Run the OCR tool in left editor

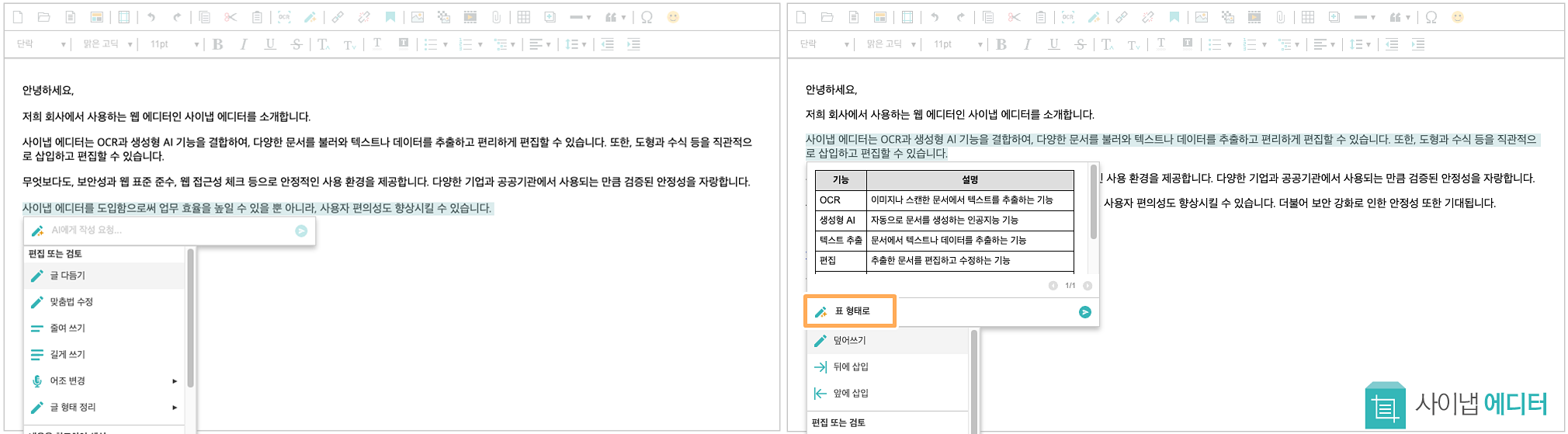[284, 17]
